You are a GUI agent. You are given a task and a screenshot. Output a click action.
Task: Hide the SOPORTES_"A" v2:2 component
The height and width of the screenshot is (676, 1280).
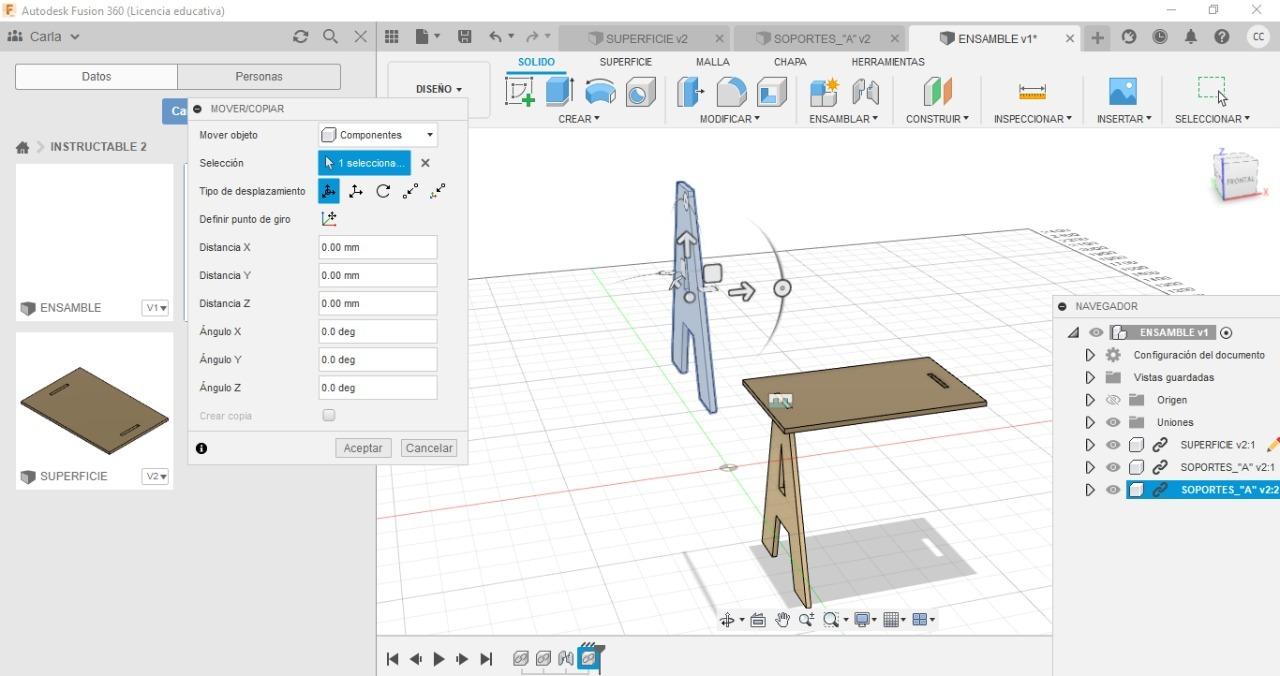coord(1113,490)
